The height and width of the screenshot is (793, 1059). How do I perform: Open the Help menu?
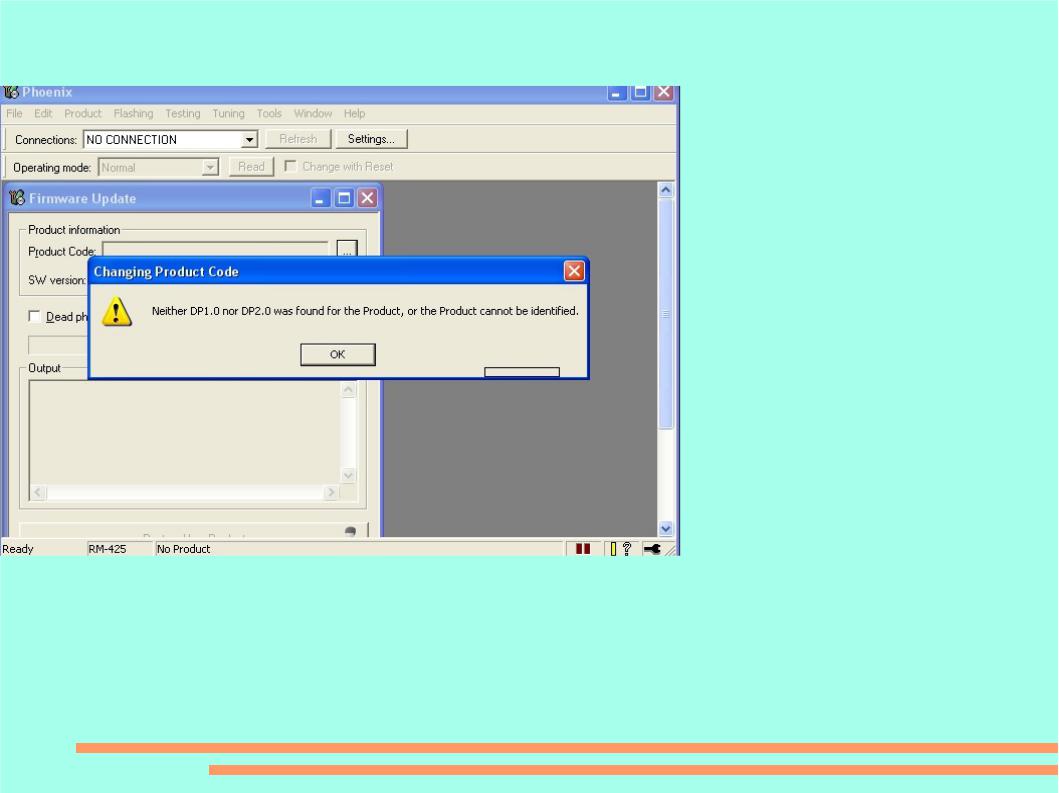[354, 113]
